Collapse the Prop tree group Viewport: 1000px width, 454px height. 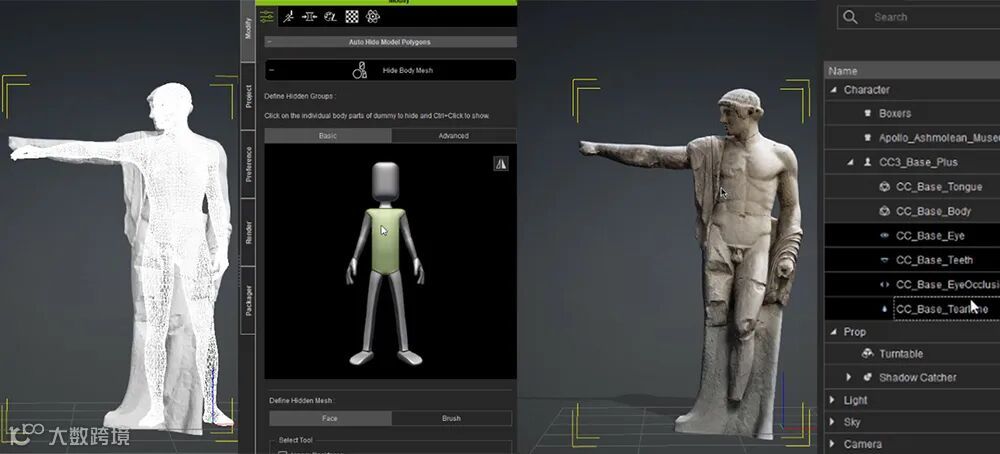coord(834,332)
